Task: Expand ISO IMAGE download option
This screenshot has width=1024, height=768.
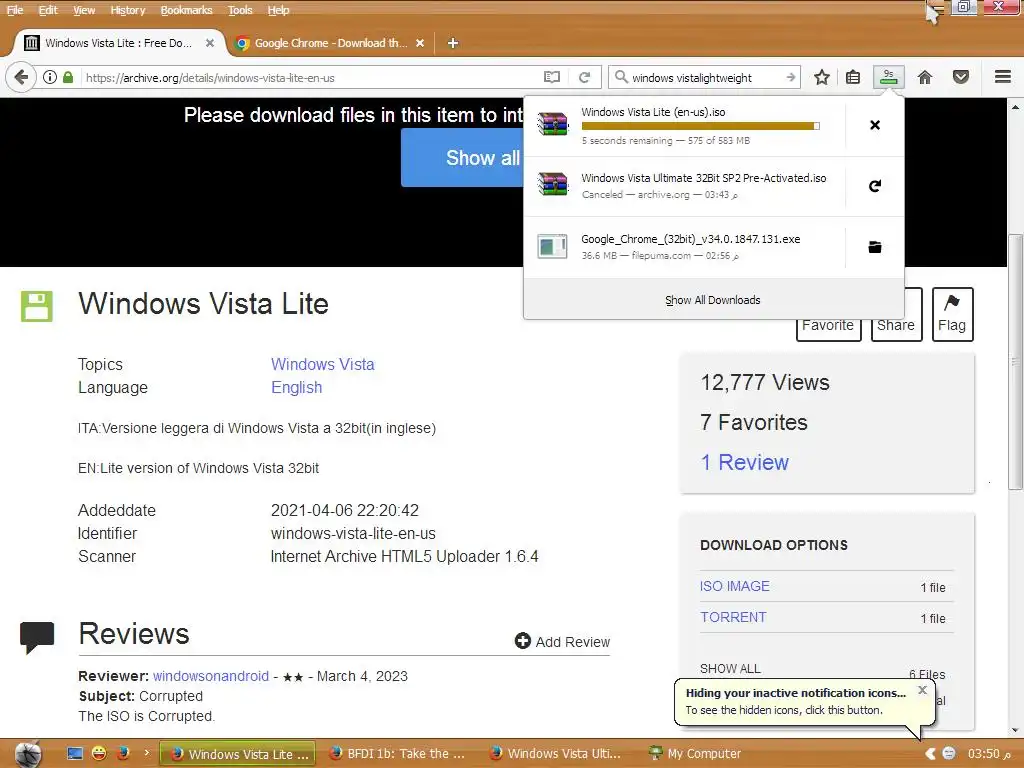Action: pos(735,586)
